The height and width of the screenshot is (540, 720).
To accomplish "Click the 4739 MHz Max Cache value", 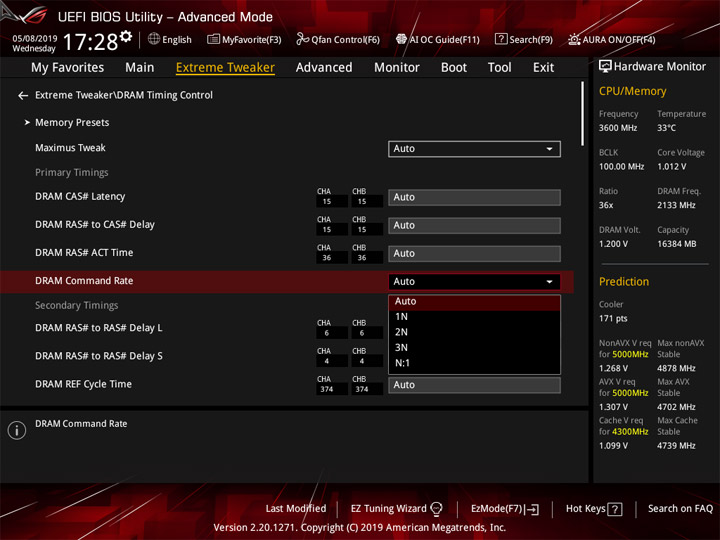I will 676,446.
